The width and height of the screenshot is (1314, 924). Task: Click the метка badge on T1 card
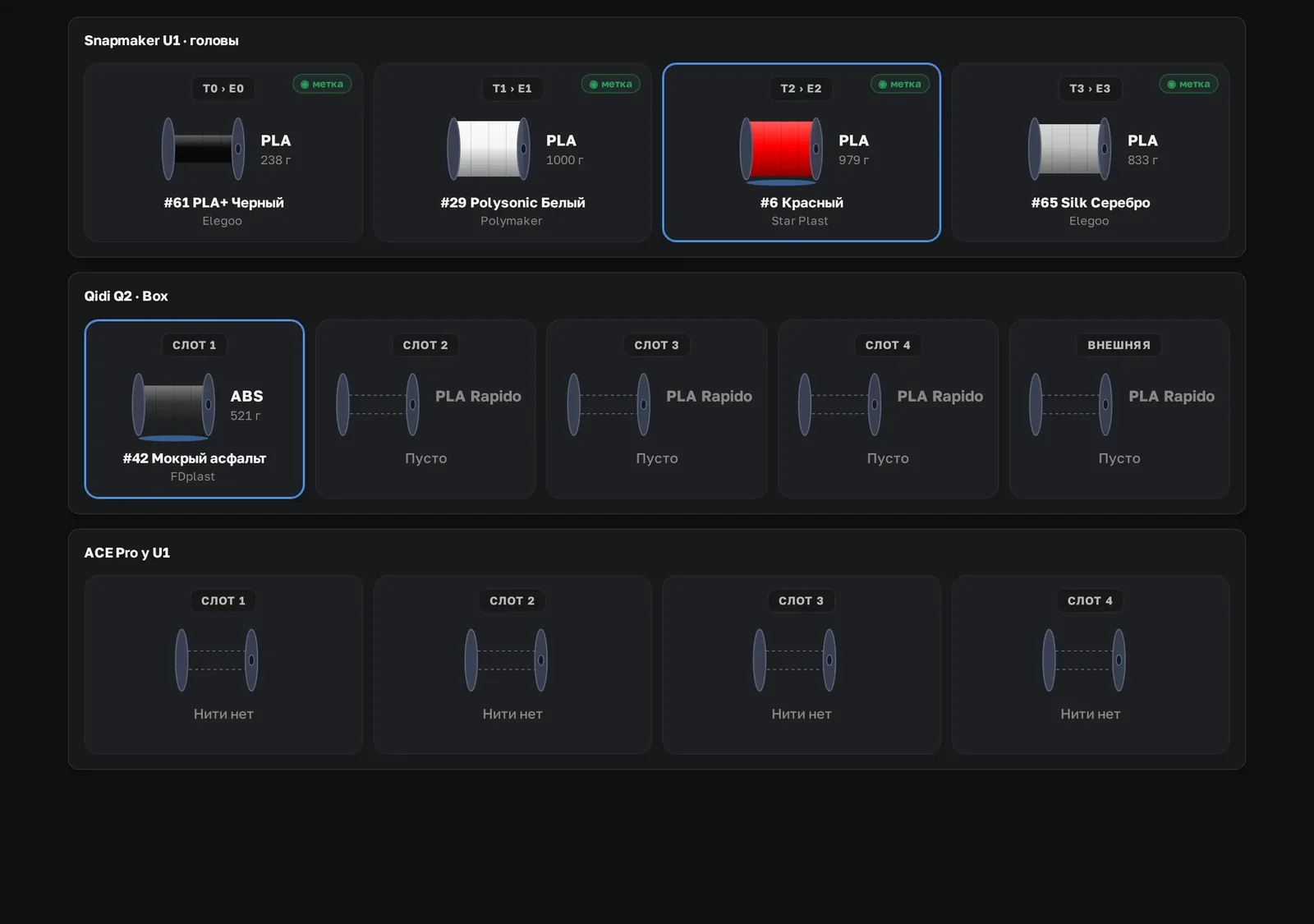(611, 84)
